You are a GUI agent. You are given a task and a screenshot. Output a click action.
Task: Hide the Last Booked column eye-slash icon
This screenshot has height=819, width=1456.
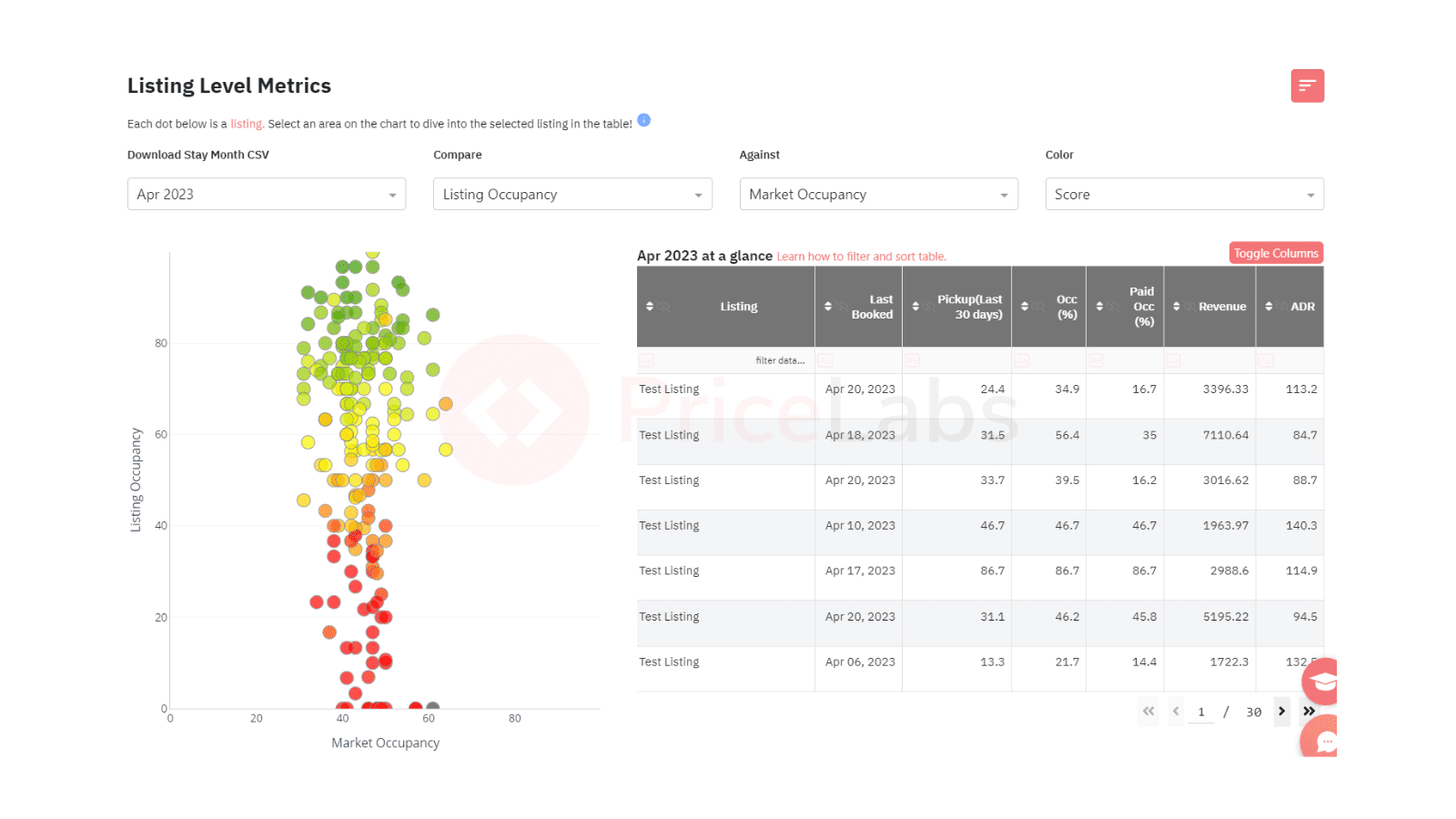pyautogui.click(x=843, y=307)
